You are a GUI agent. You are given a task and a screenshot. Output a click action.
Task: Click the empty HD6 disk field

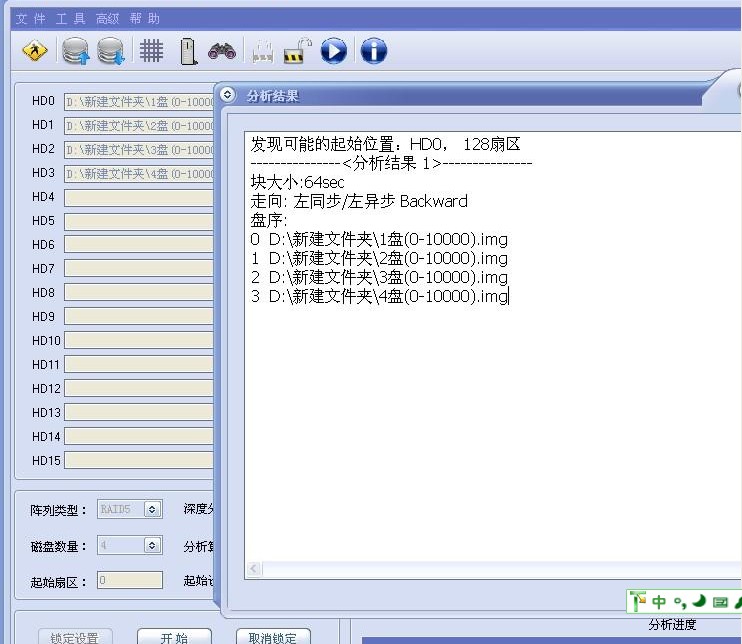[139, 245]
